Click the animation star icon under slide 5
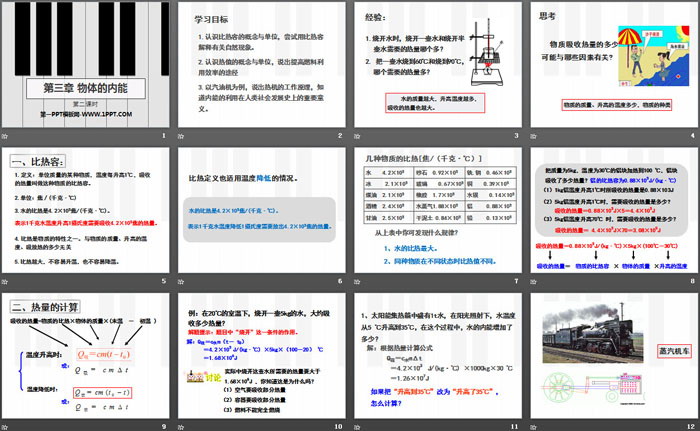This screenshot has height=431, width=700. [5, 281]
